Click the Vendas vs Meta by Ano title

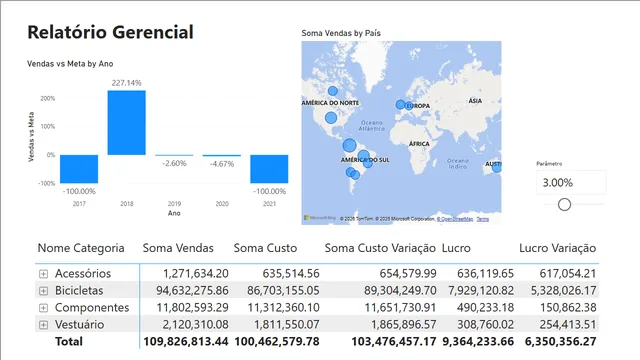pos(70,64)
